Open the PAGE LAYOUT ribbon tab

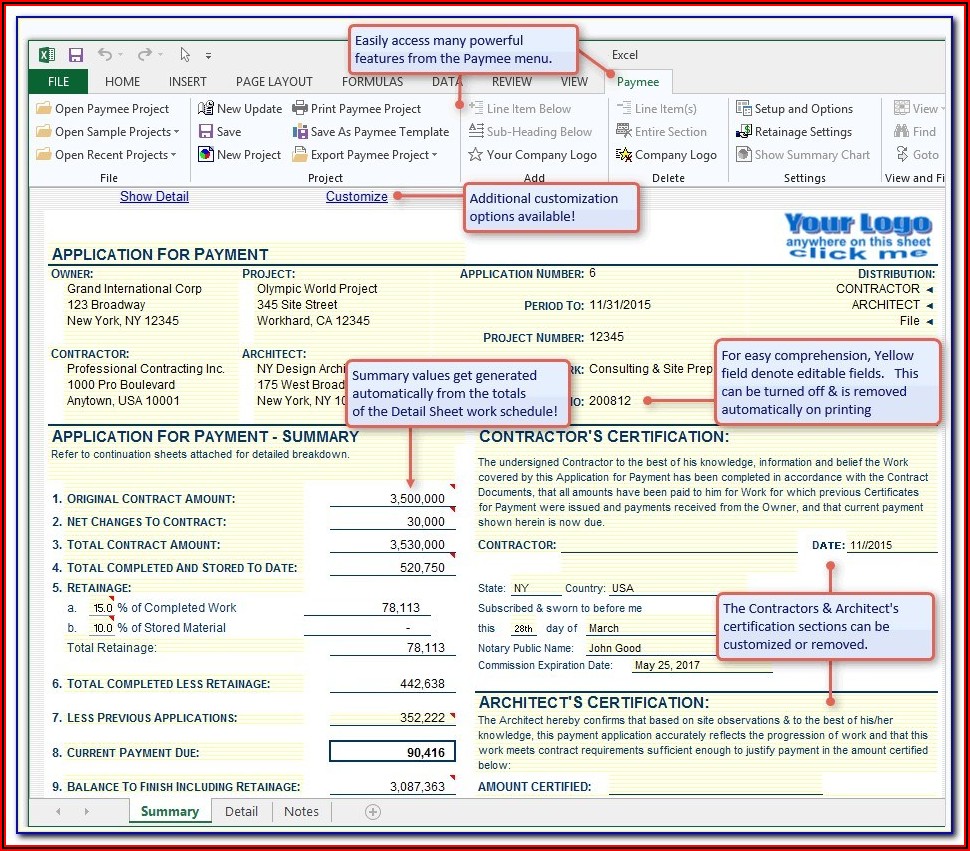tap(274, 82)
